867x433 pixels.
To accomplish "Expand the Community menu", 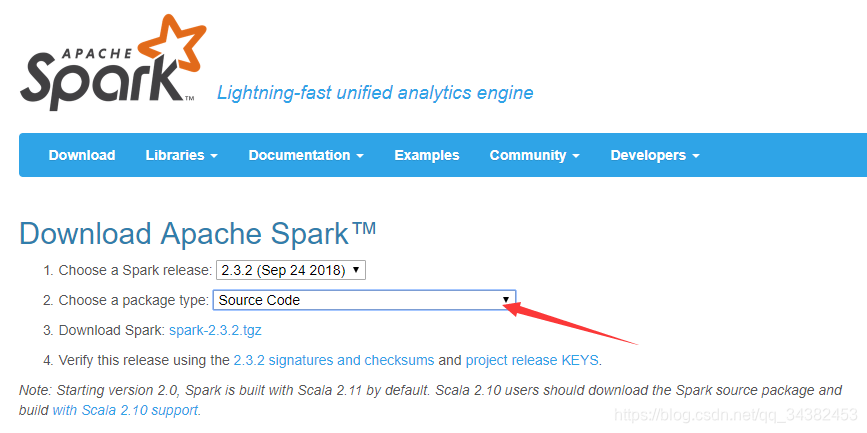I will pos(534,155).
